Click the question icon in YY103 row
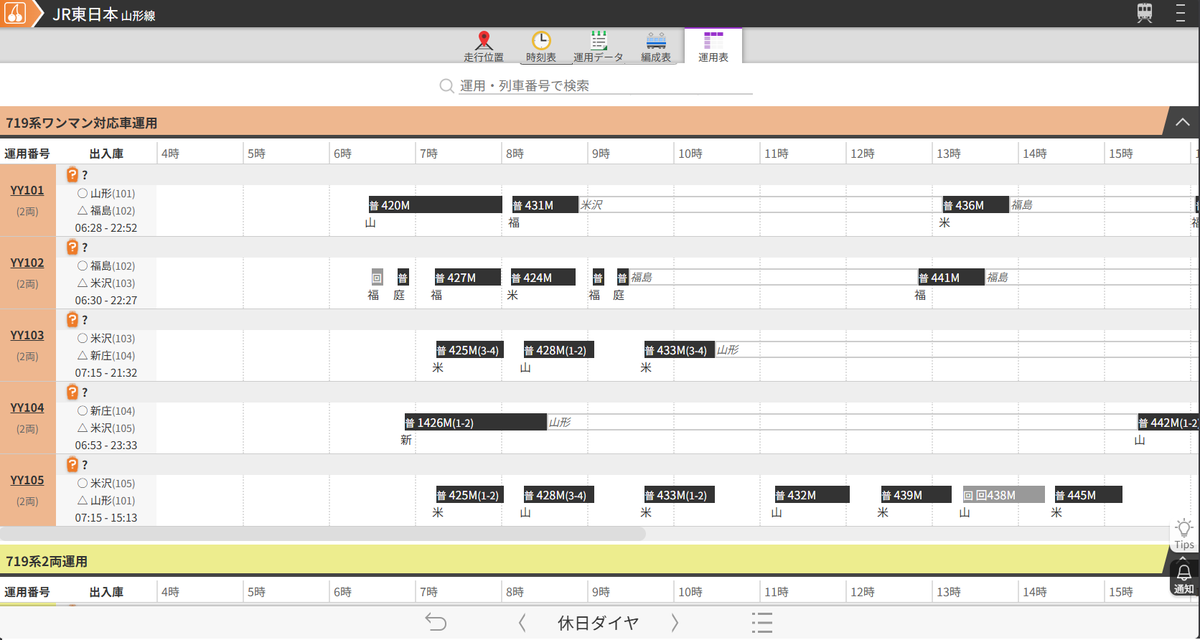 click(72, 319)
